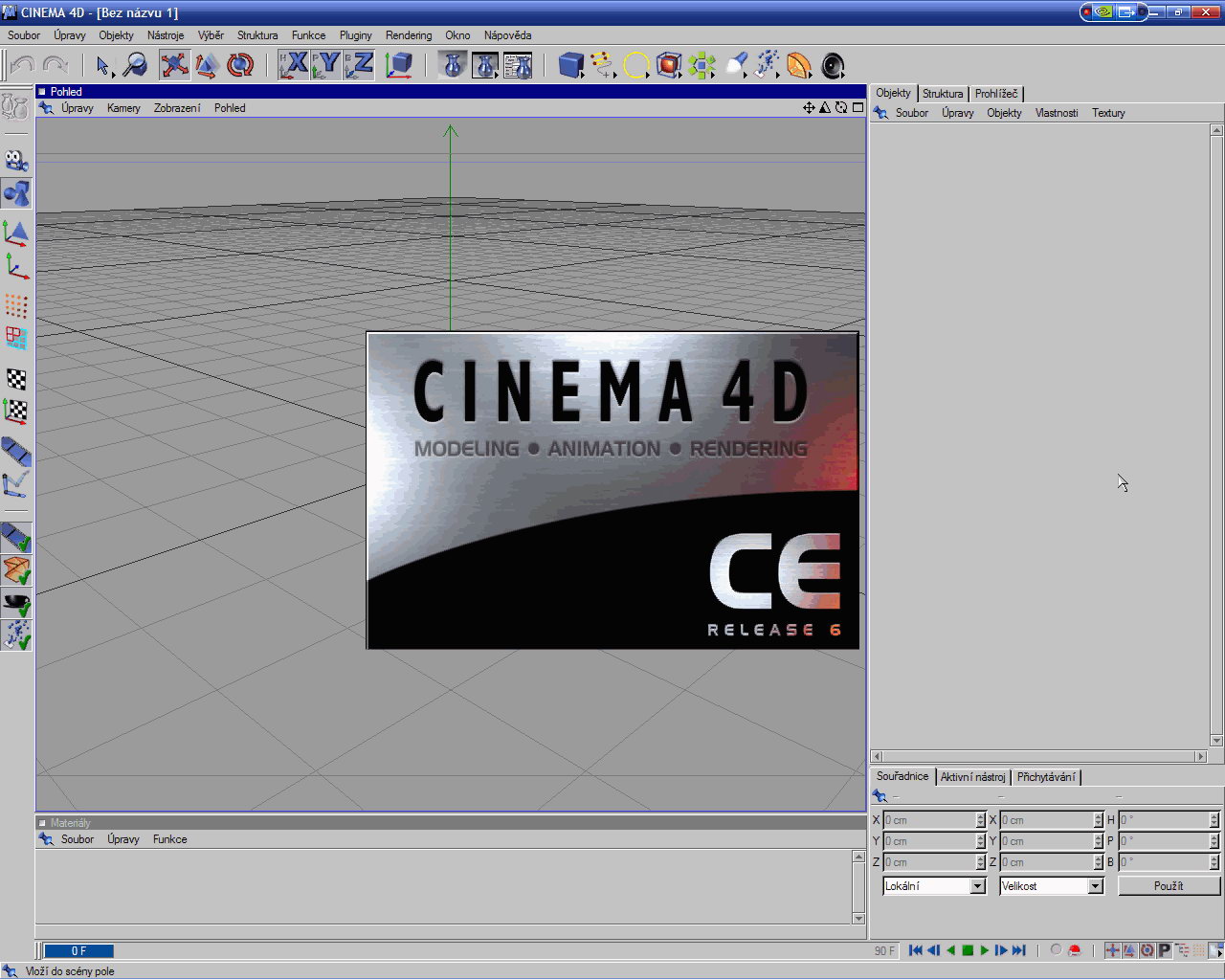Screen dimensions: 1225x980
Task: Open the Lokální coordinate dropdown
Action: tap(934, 886)
